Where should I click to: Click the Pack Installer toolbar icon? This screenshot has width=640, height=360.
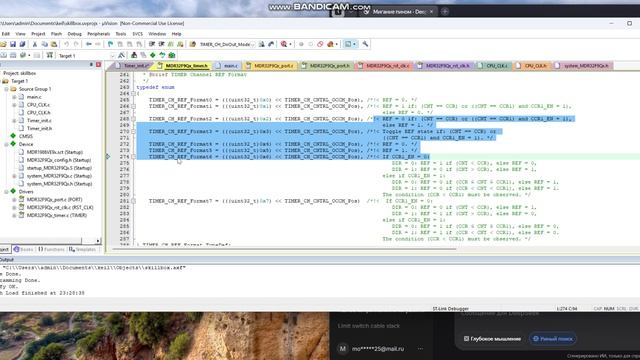click(172, 55)
